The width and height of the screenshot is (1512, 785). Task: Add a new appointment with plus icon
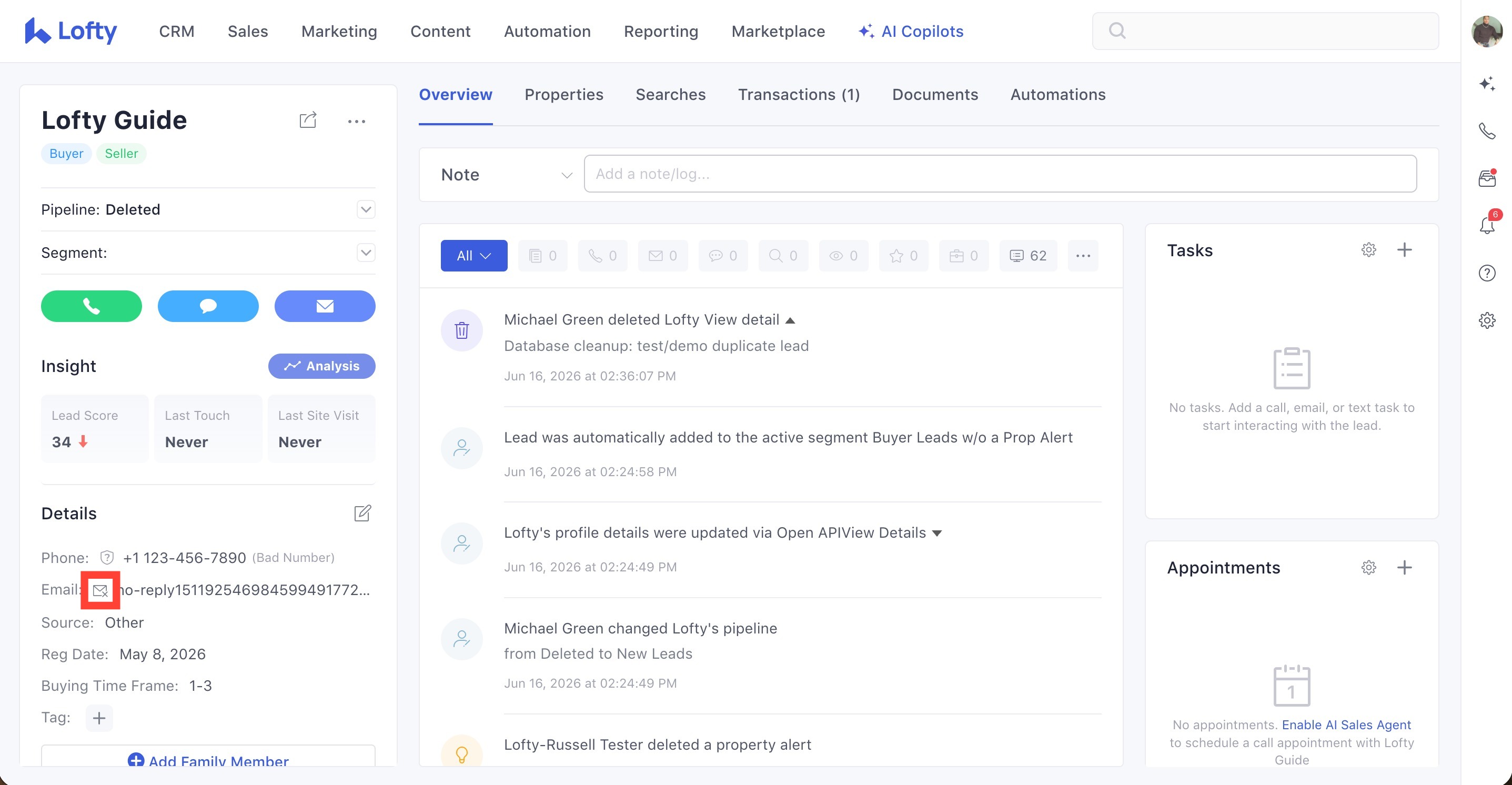1404,567
